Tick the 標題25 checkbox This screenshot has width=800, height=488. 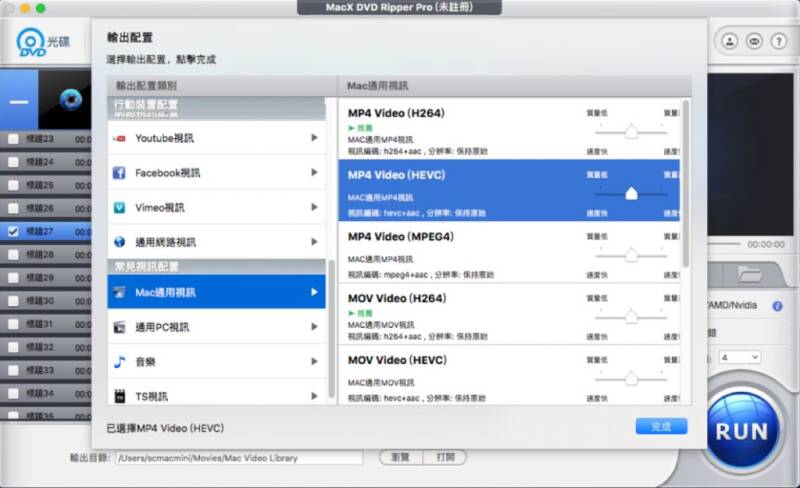click(13, 185)
